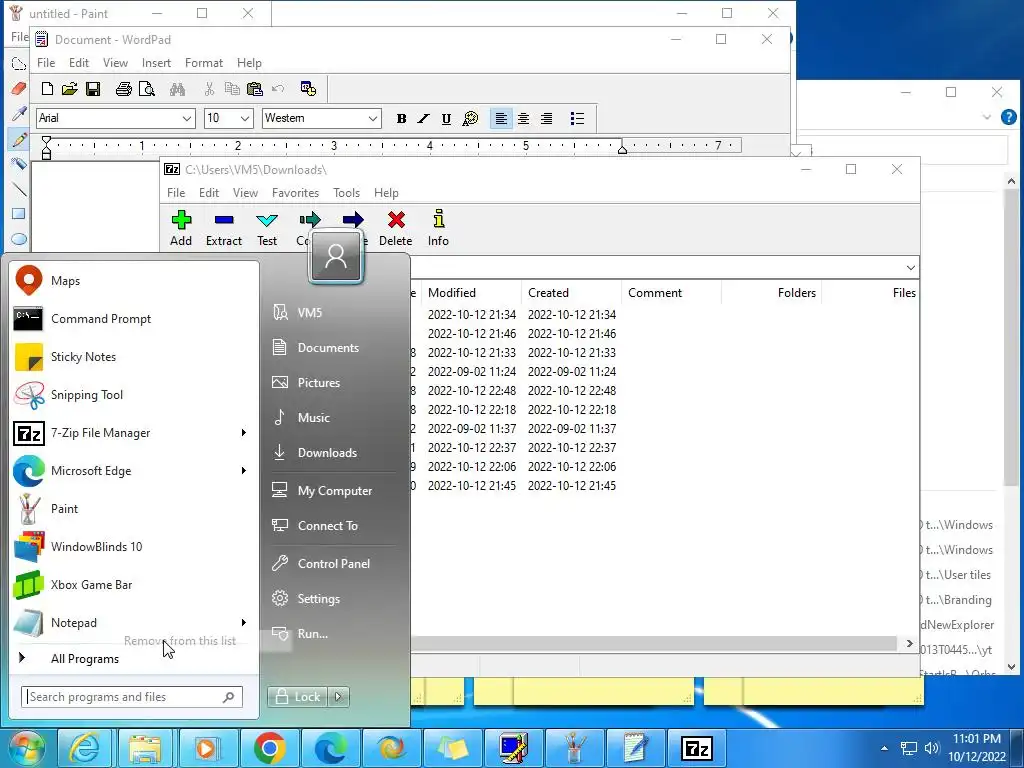Select the Ellipse tool in Paint

point(19,239)
